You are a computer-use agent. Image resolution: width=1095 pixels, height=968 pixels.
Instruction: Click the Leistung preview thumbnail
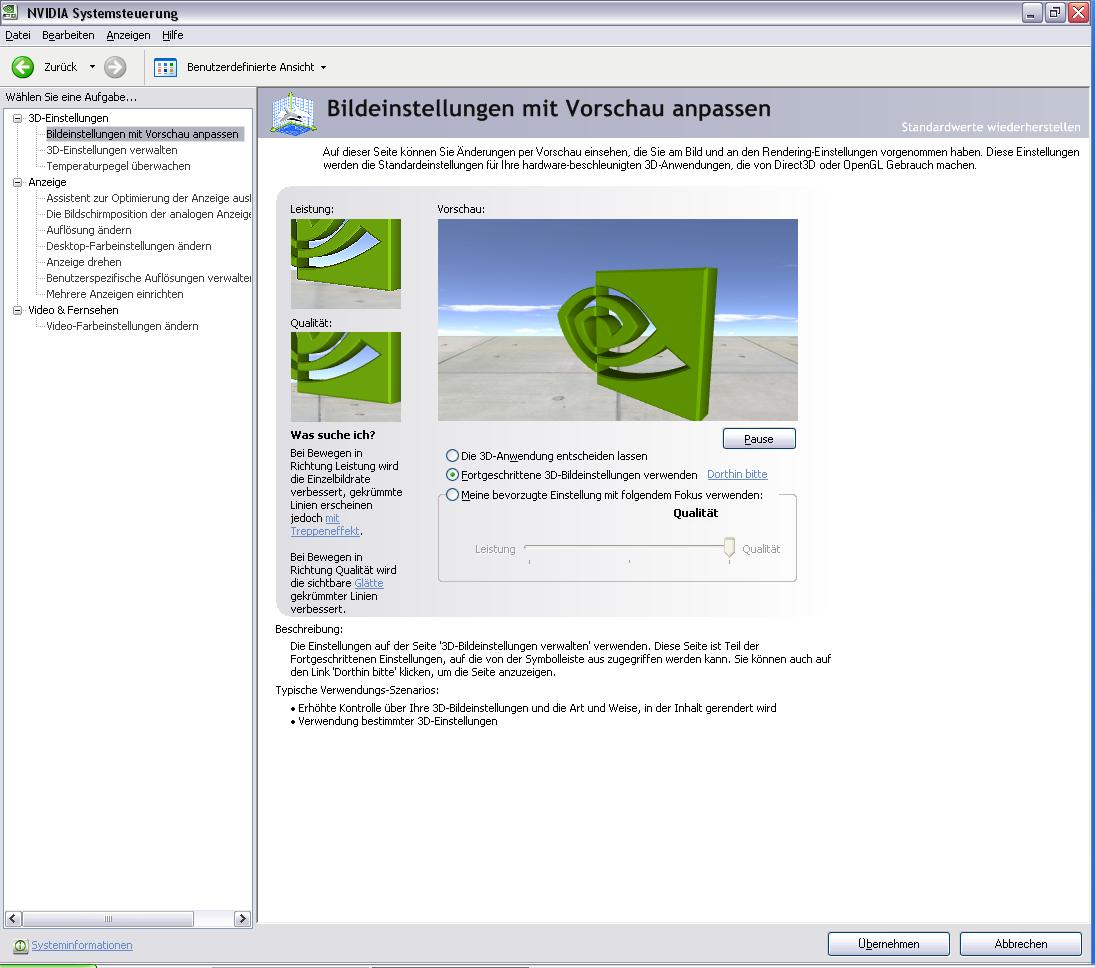pos(346,264)
